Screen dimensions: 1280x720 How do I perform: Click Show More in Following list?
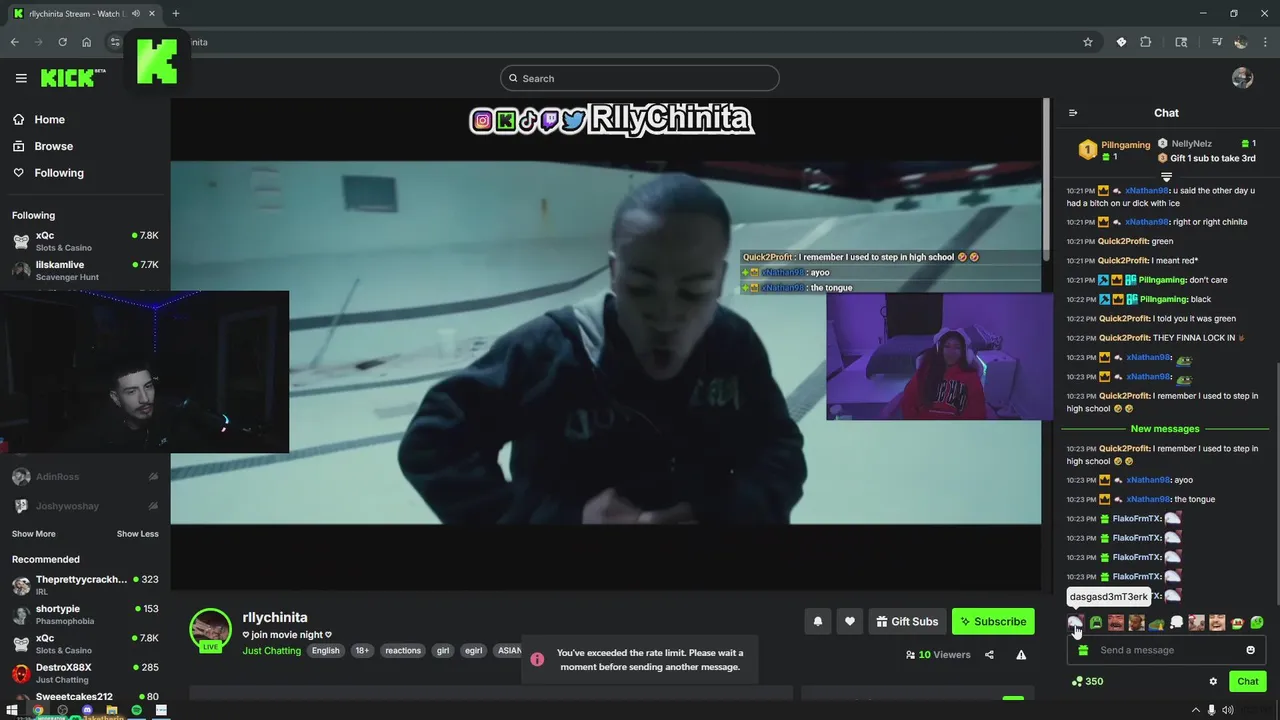pyautogui.click(x=34, y=534)
